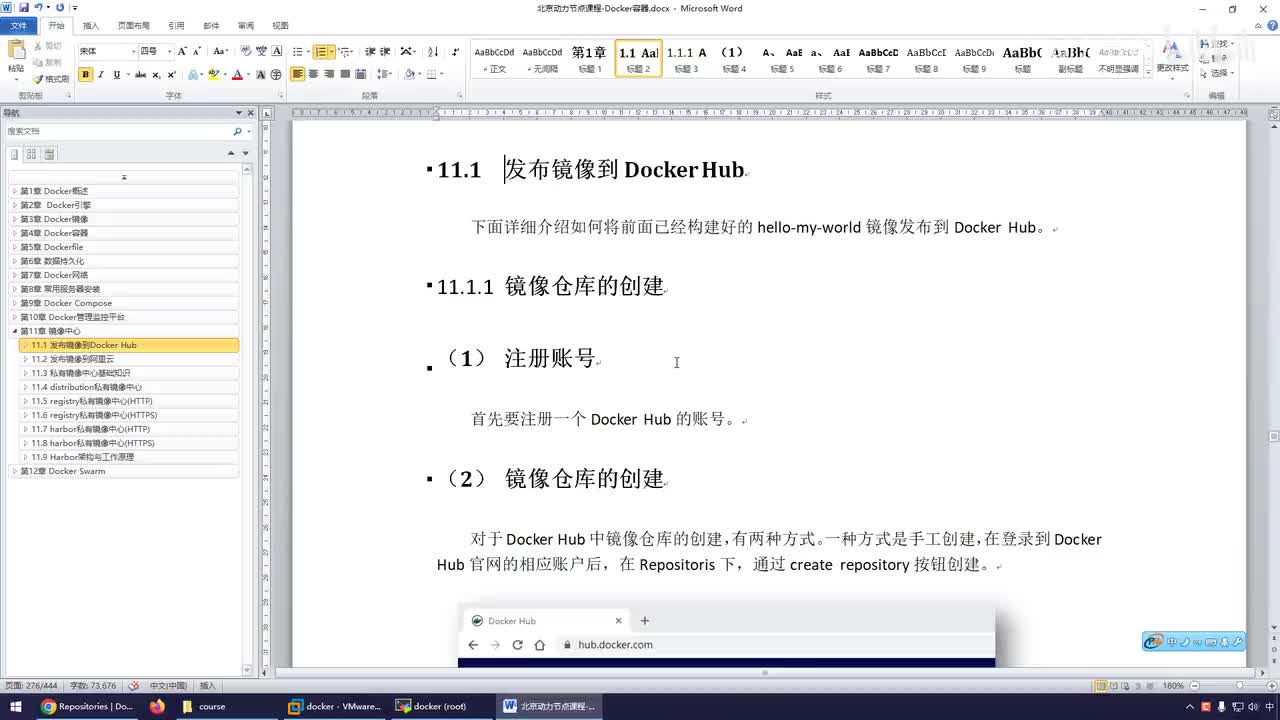Switch to the Page Layout ribbon tab
The width and height of the screenshot is (1280, 720).
pyautogui.click(x=133, y=26)
